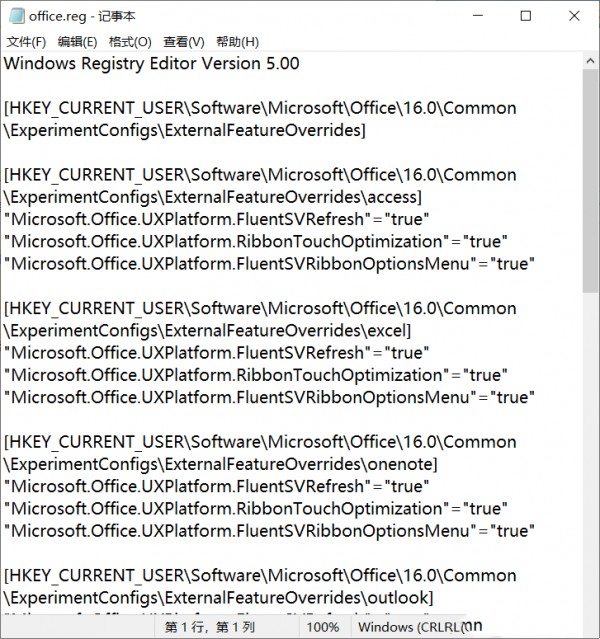Click FluentSVRefresh line under the access key

point(216,219)
